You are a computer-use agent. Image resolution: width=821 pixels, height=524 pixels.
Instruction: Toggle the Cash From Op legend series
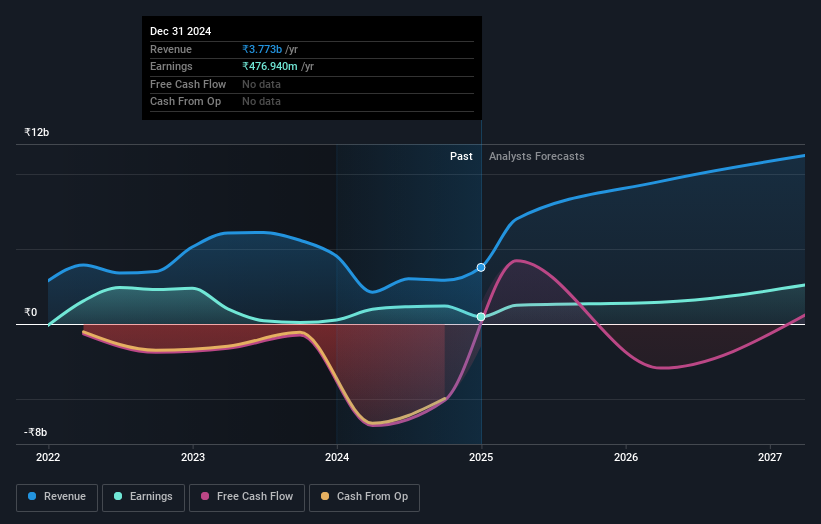(364, 497)
